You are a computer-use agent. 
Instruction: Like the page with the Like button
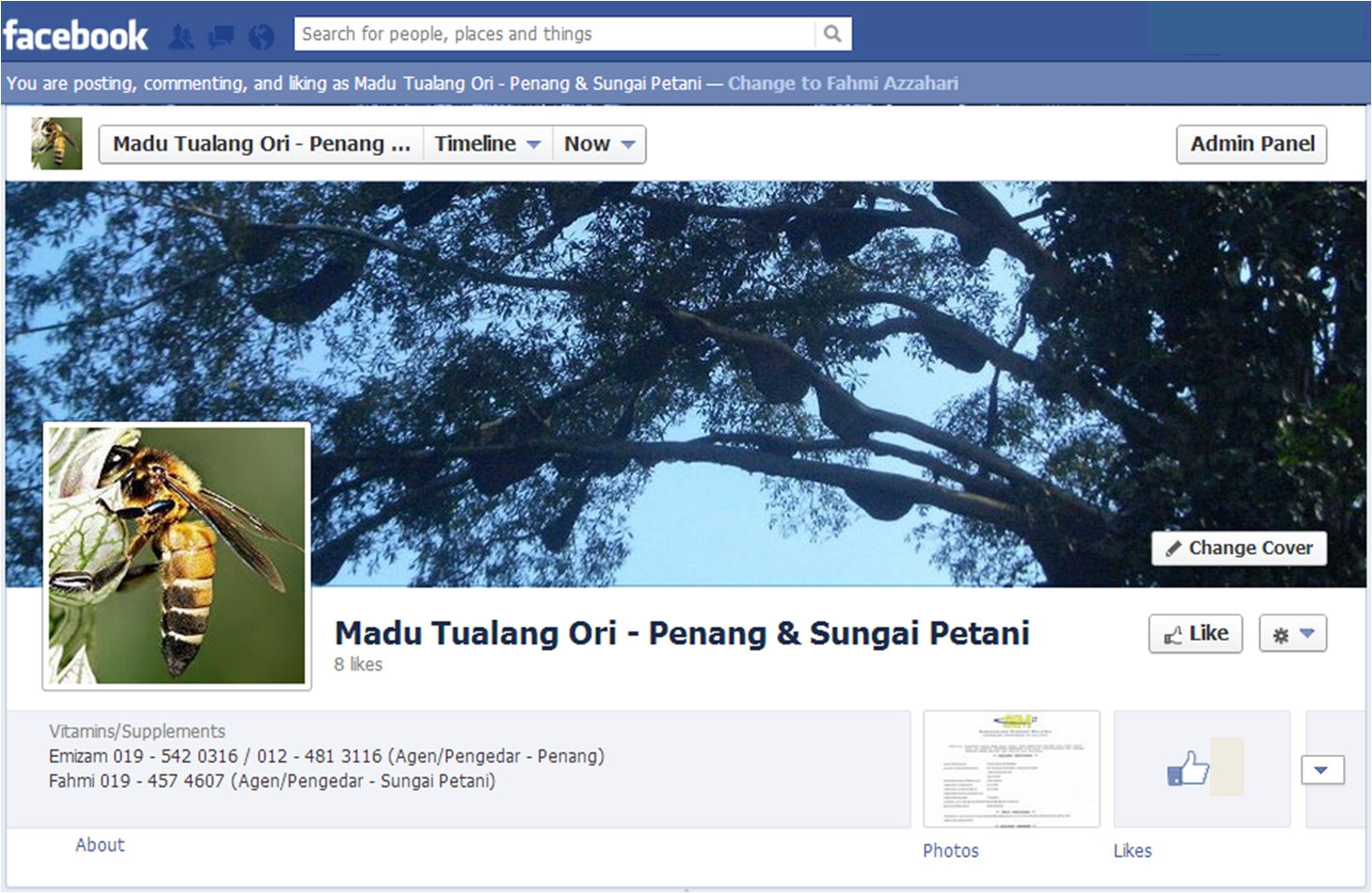pos(1195,634)
